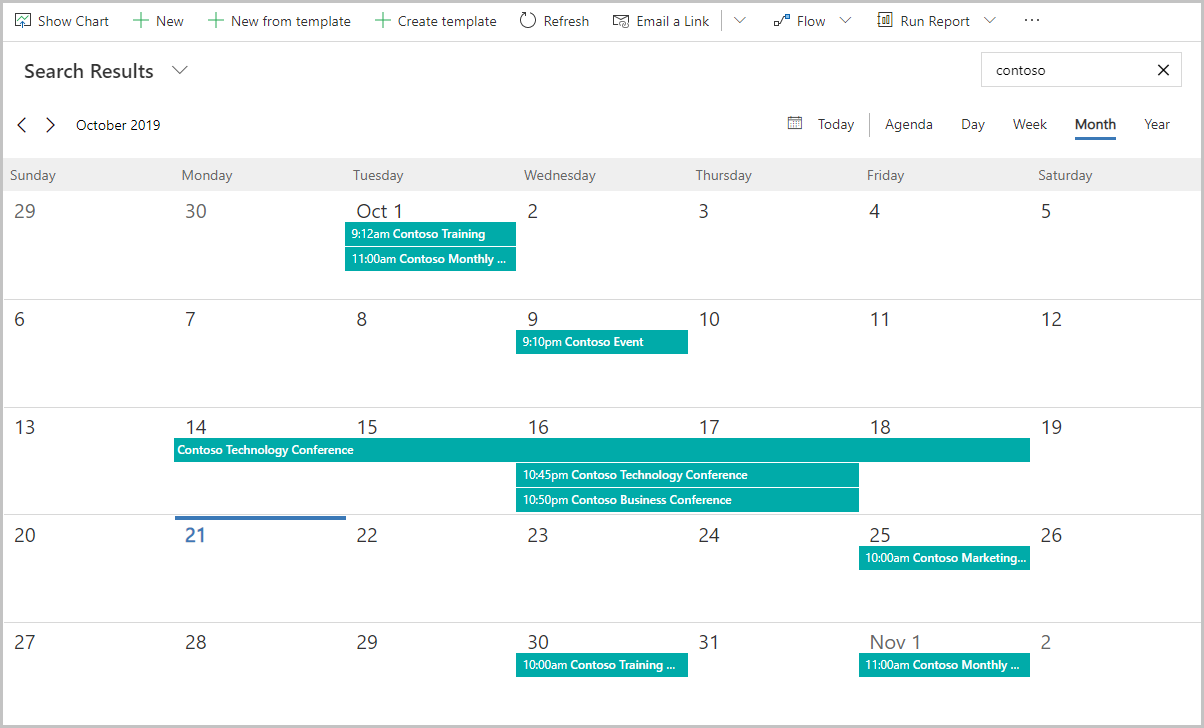Click the Nov 1 date number
This screenshot has width=1204, height=728.
coord(895,642)
